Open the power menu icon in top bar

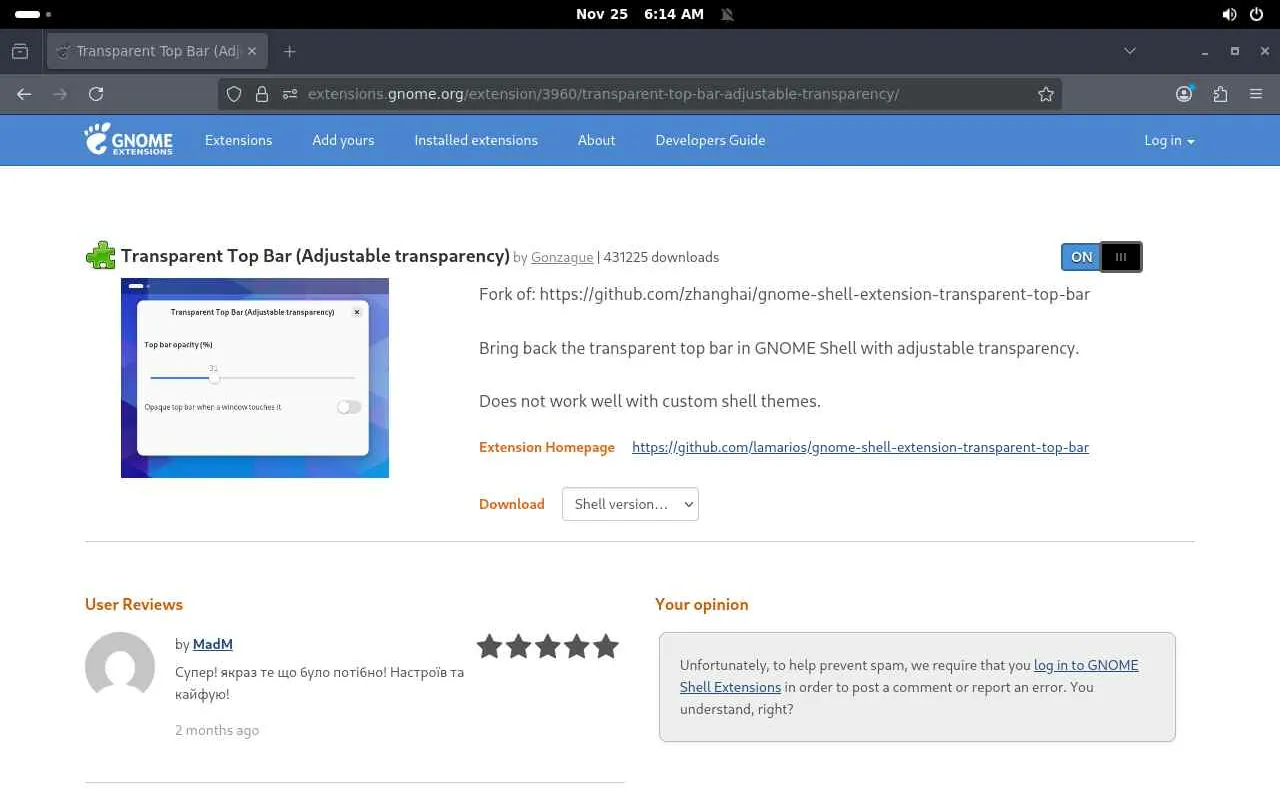click(1258, 14)
